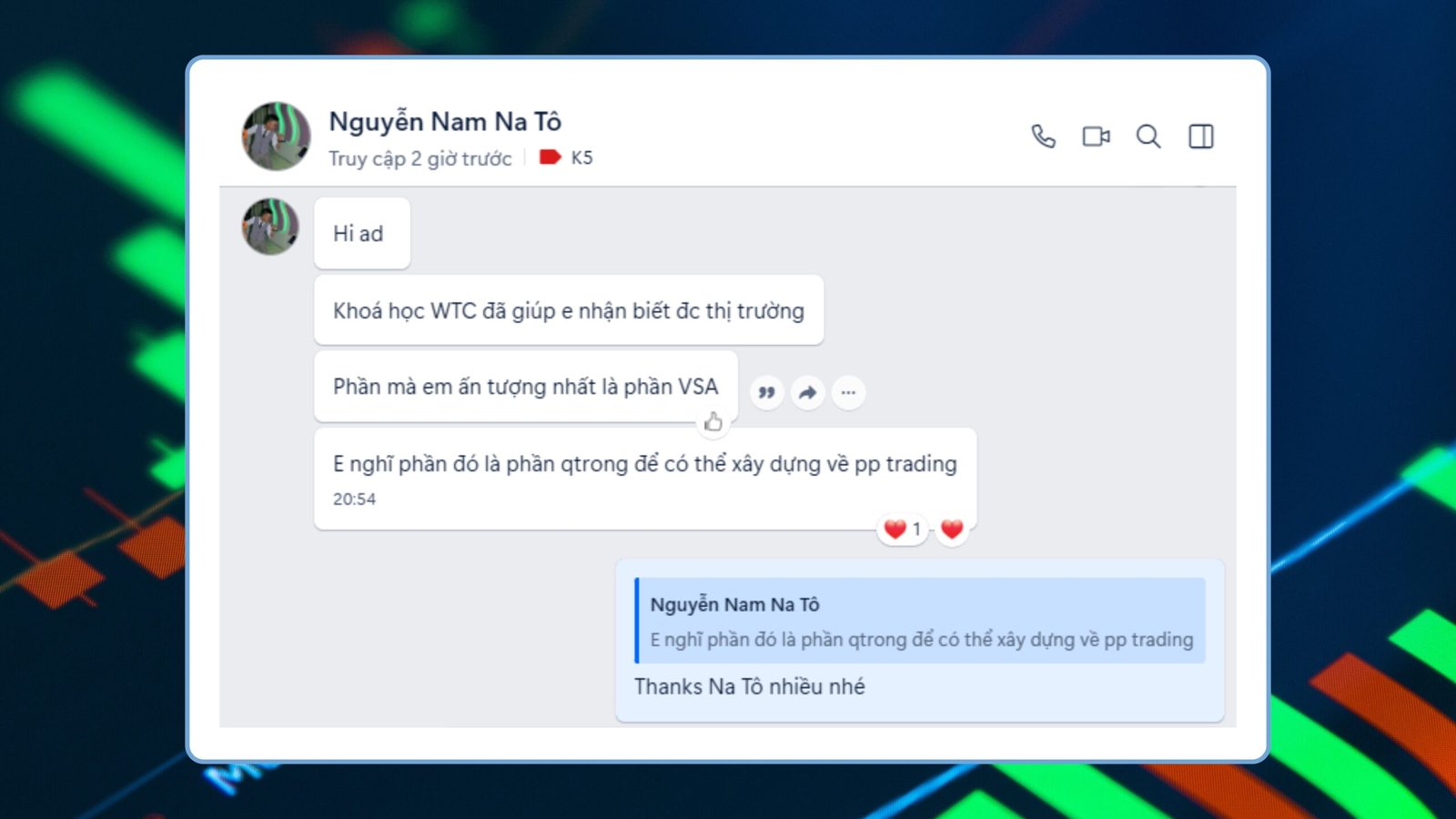Select the "Hi ad" message bubble
This screenshot has height=819, width=1456.
(x=362, y=234)
